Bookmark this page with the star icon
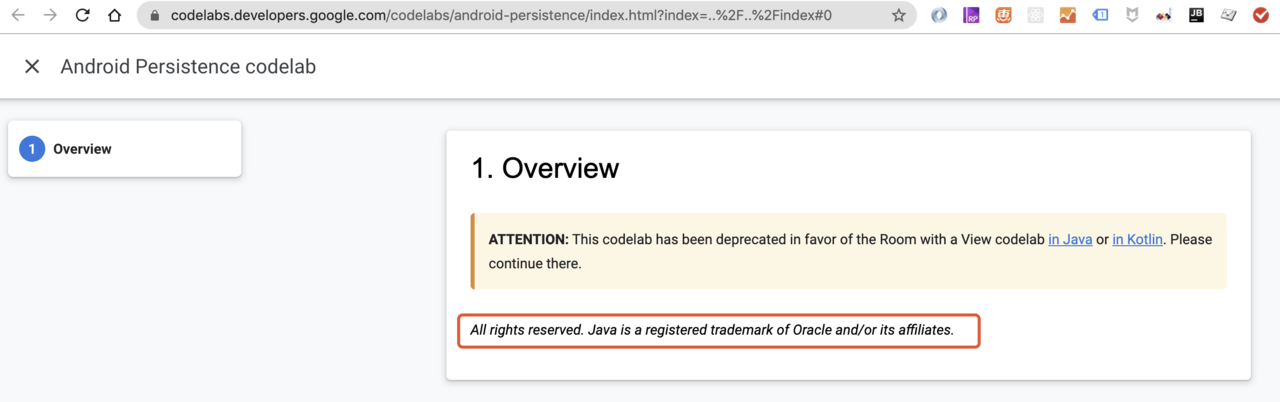 click(x=898, y=16)
